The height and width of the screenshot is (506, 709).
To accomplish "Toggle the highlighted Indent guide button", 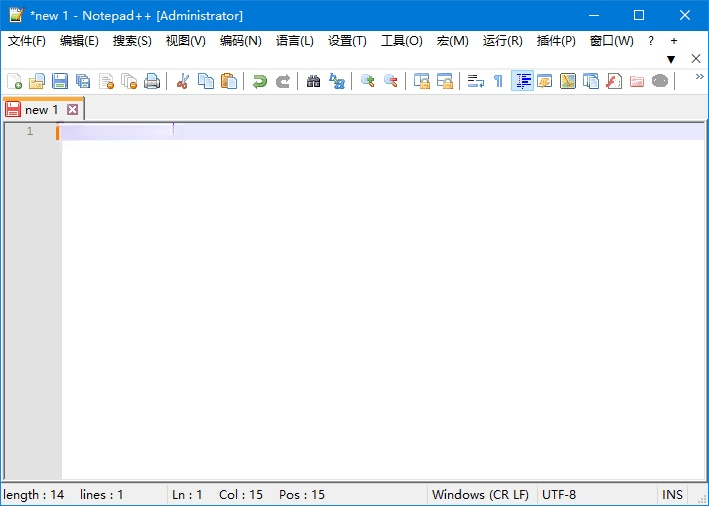I will [x=522, y=81].
